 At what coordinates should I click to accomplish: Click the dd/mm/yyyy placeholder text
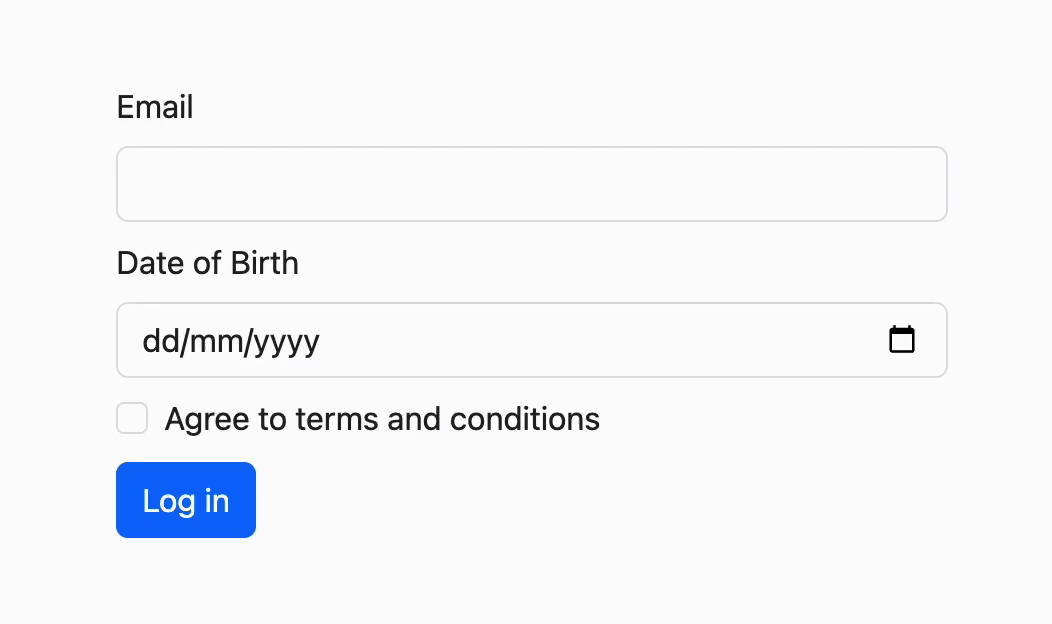(231, 341)
